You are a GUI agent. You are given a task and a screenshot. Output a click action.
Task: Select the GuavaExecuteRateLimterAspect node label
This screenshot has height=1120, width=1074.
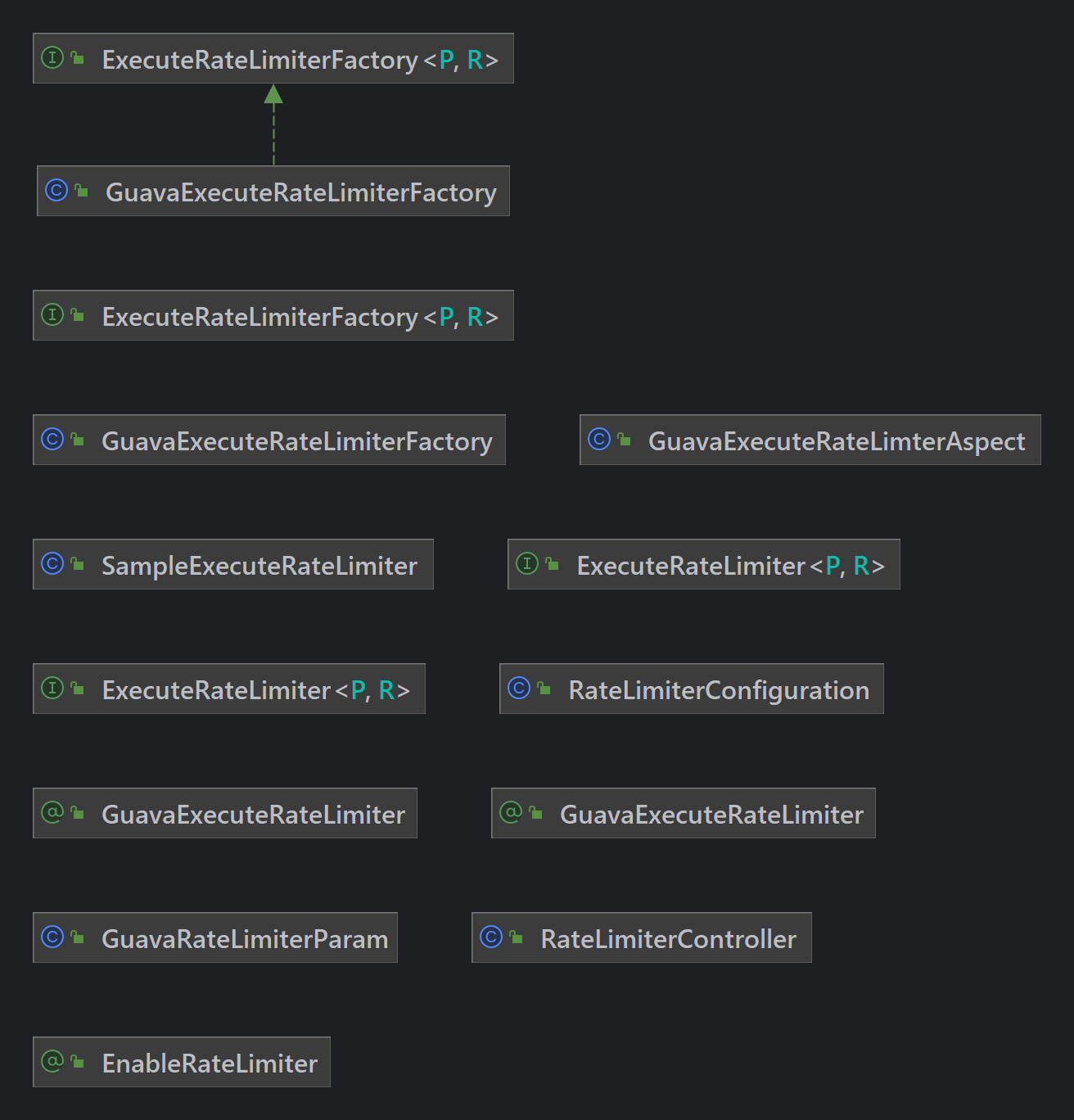pyautogui.click(x=837, y=441)
